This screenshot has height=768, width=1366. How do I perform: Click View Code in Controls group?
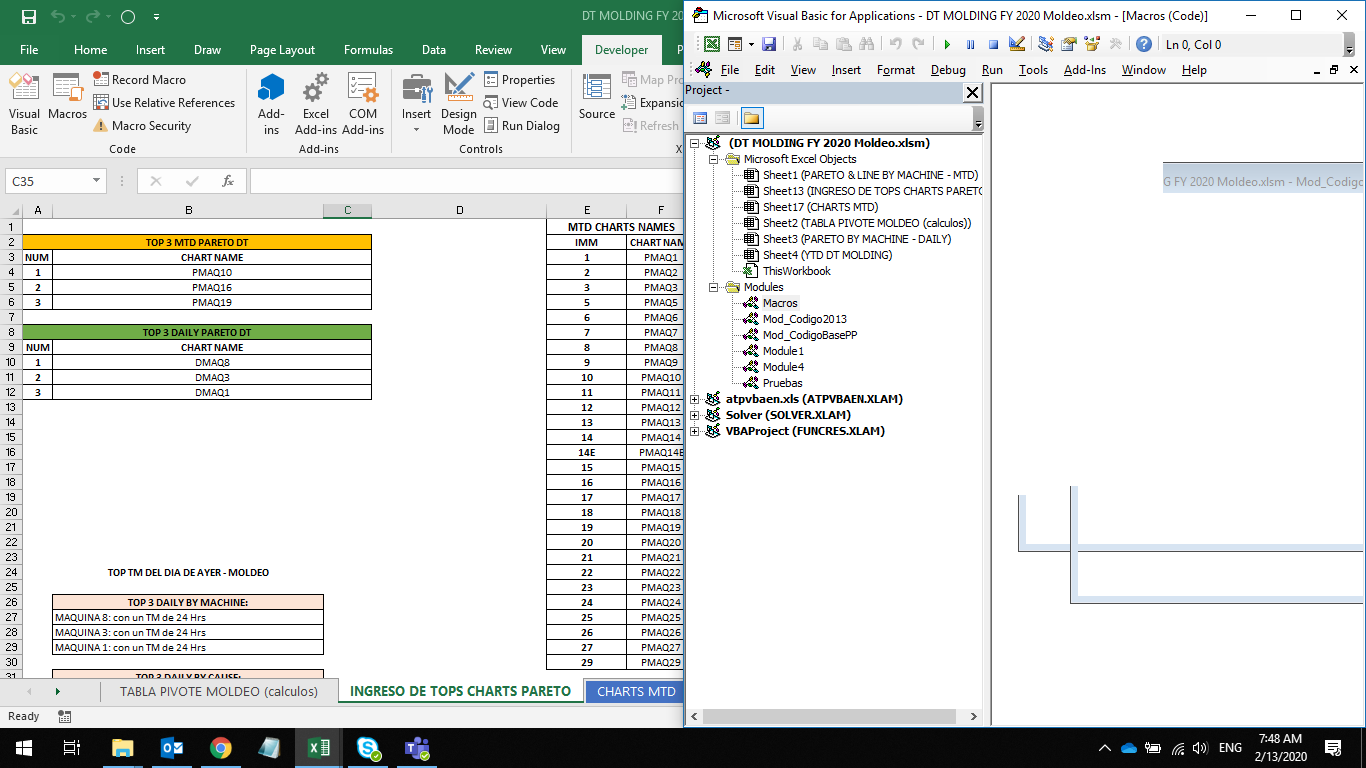click(520, 103)
